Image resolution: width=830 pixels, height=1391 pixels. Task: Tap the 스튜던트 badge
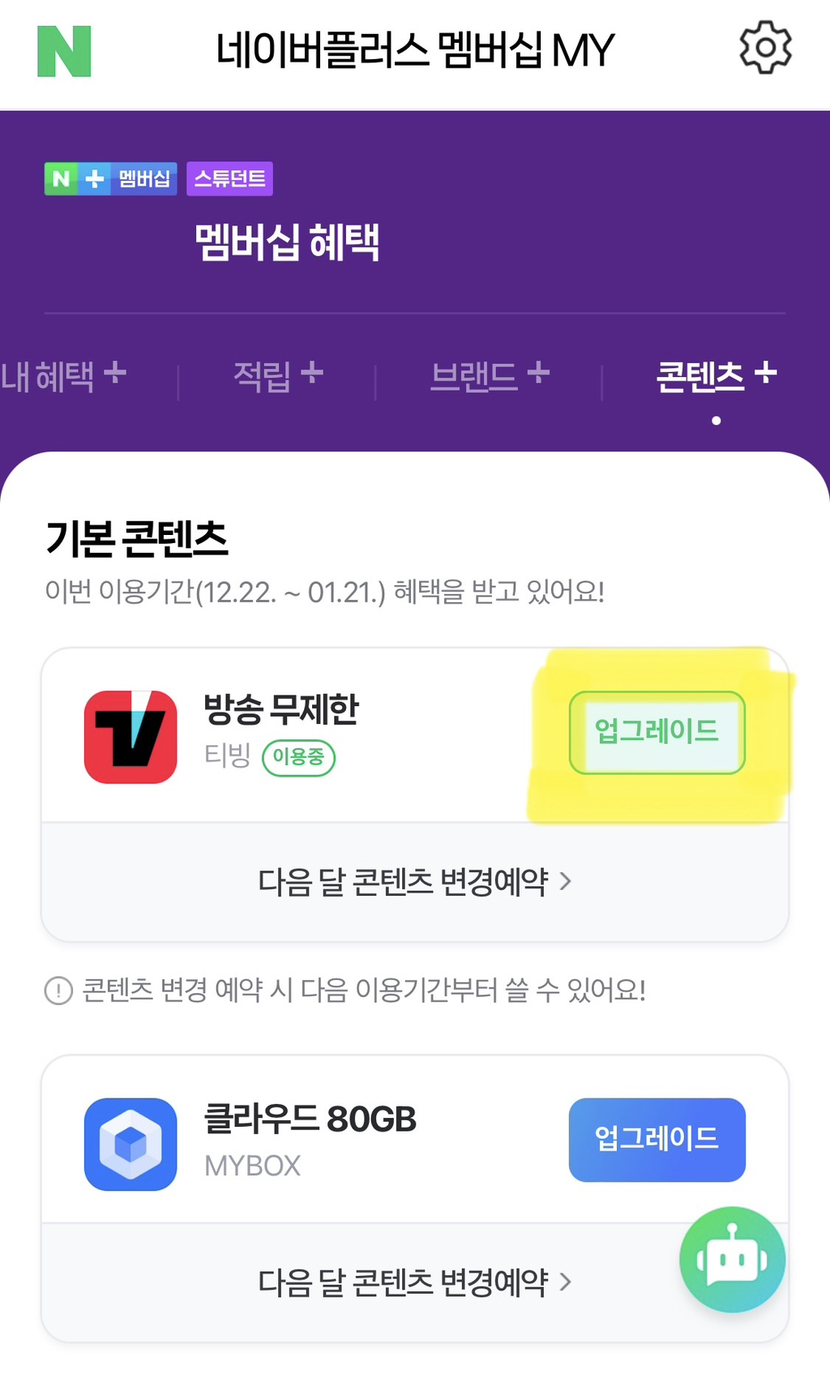[x=229, y=179]
